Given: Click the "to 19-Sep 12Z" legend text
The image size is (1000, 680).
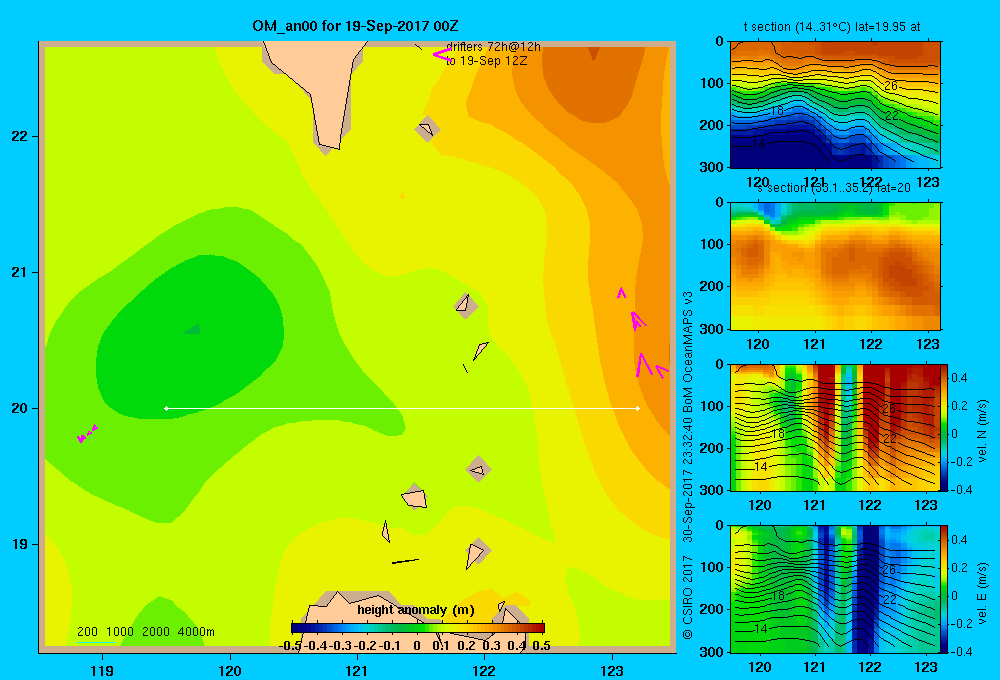Looking at the screenshot, I should 487,61.
